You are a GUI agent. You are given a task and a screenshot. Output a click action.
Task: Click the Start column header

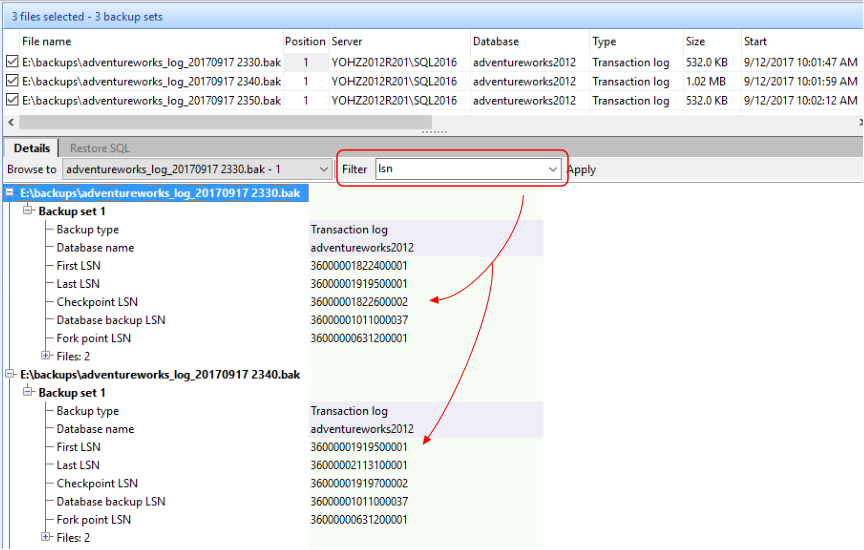point(756,42)
